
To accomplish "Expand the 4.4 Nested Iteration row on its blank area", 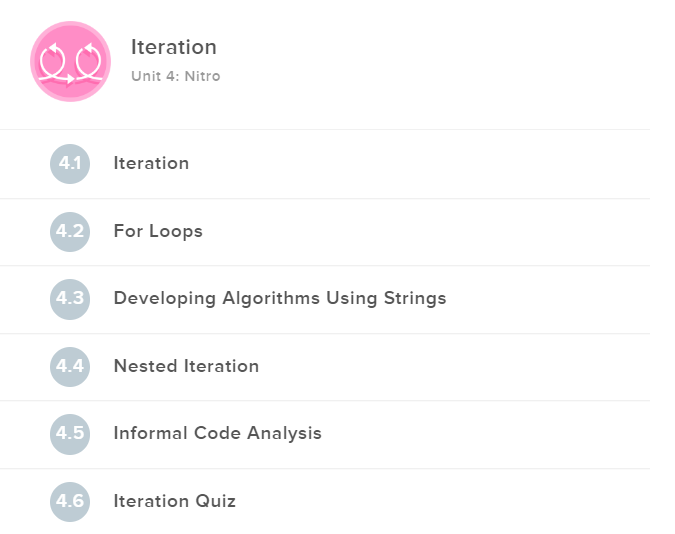I will click(450, 367).
